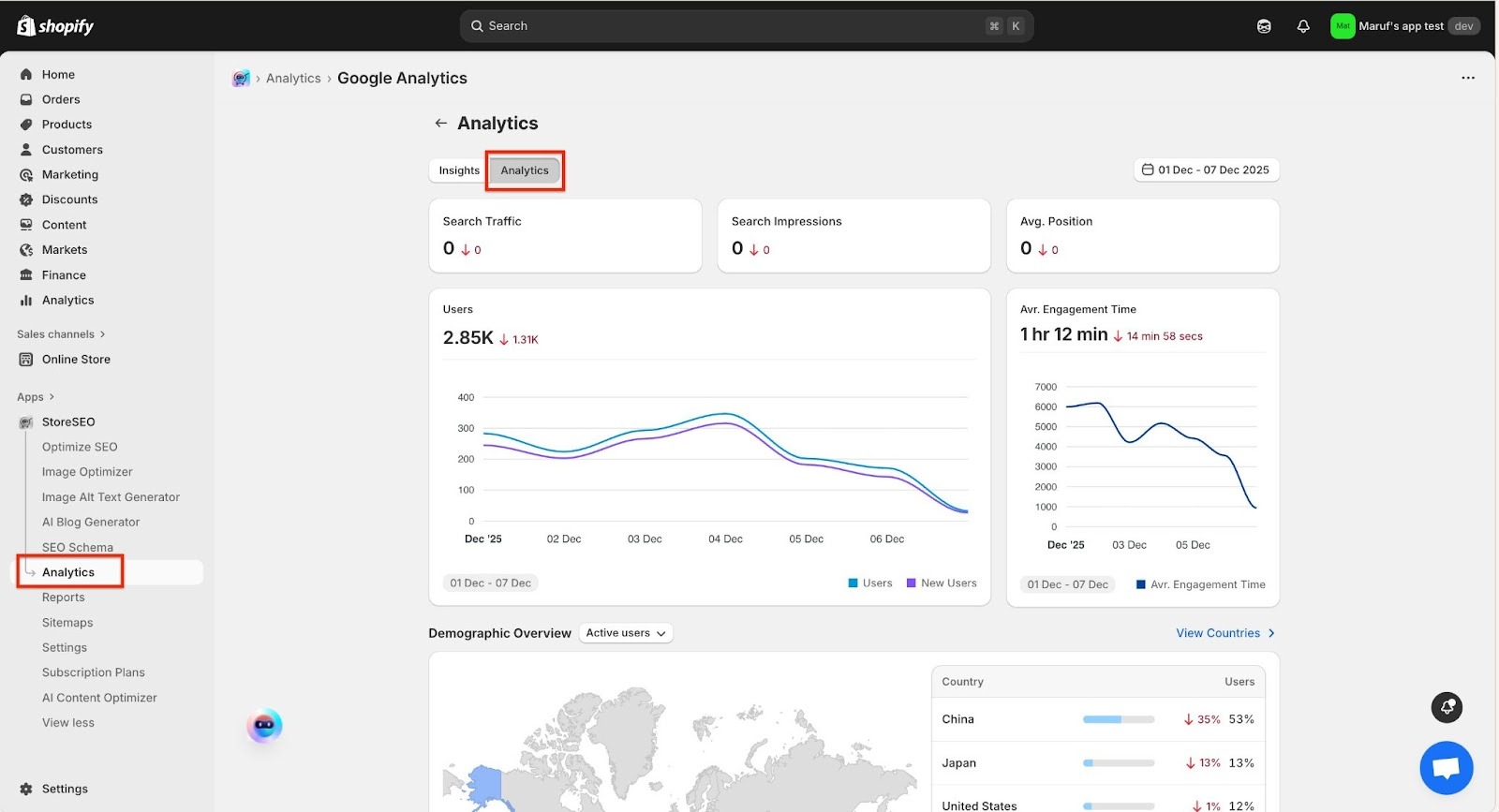Viewport: 1499px width, 812px height.
Task: Click the China users progress bar
Action: (x=1119, y=719)
